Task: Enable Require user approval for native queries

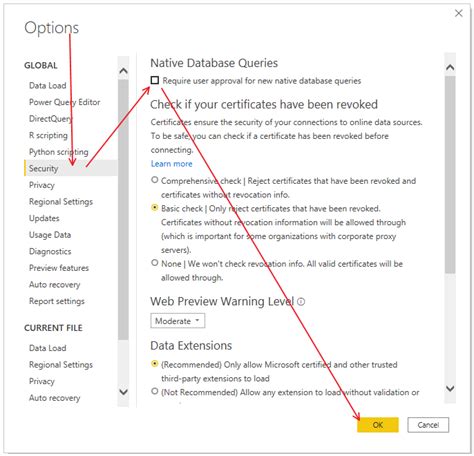Action: click(x=155, y=80)
